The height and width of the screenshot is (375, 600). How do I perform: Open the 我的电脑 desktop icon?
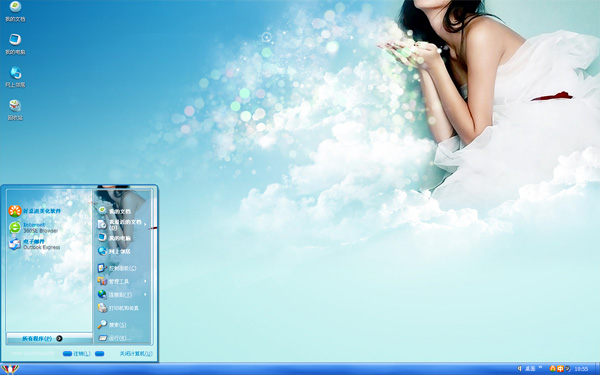(x=15, y=44)
